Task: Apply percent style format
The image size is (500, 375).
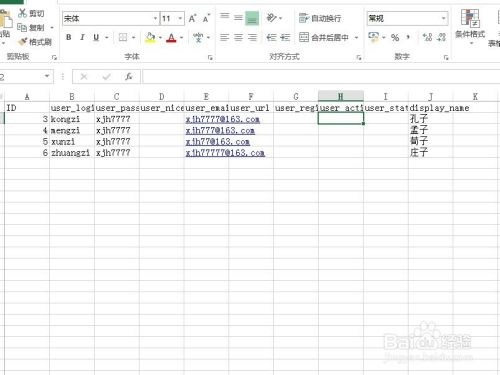Action: pos(395,37)
